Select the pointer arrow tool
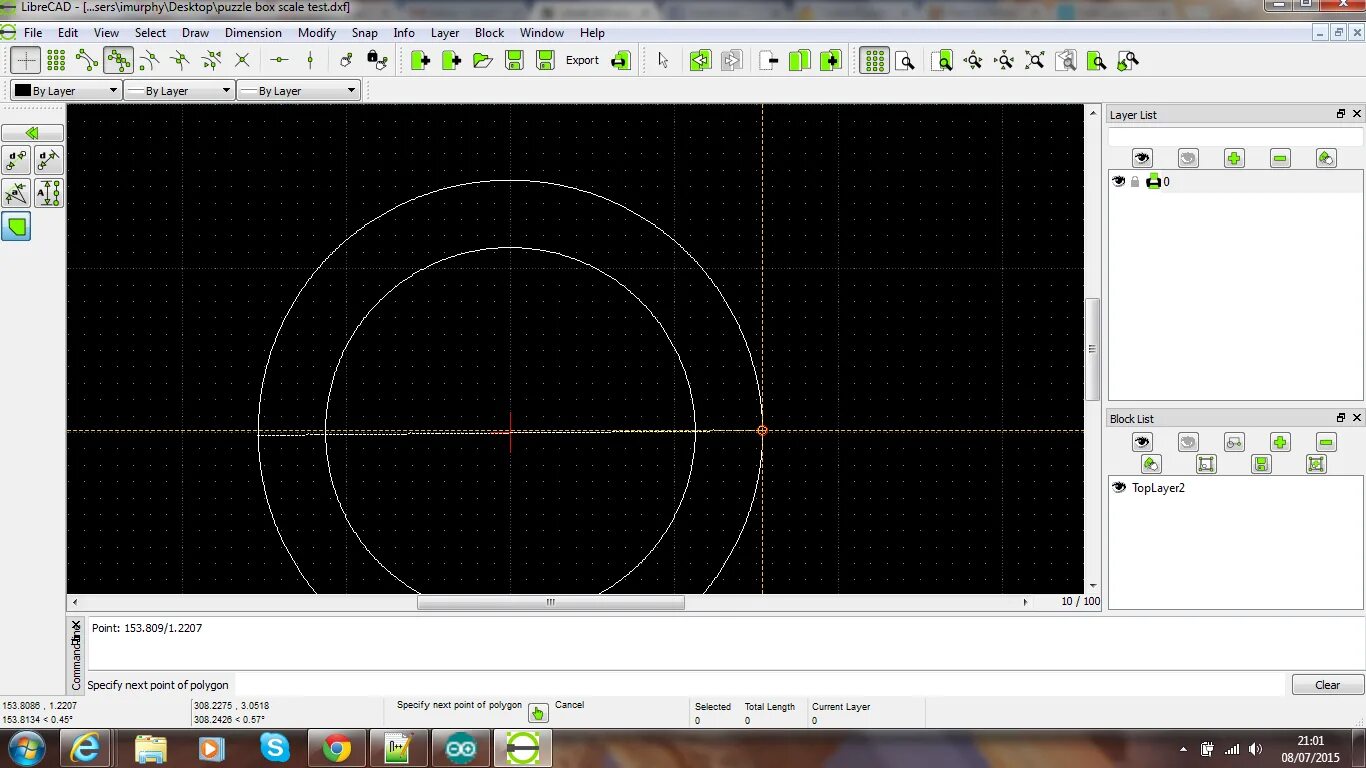Viewport: 1366px width, 768px height. coord(663,61)
